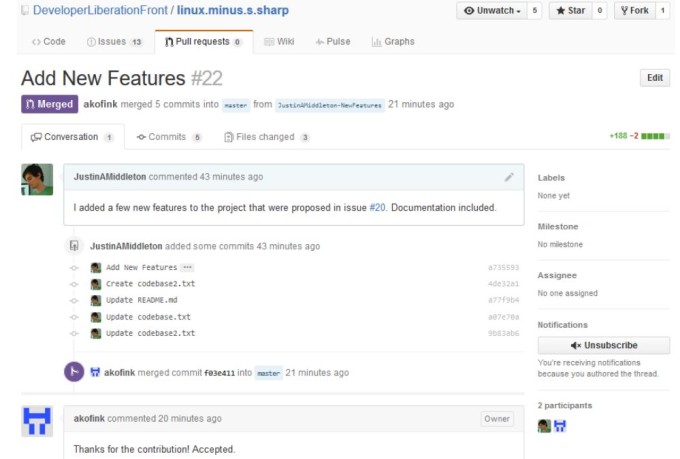Click JustinAMiddleton-NewFeatures branch label

(330, 105)
